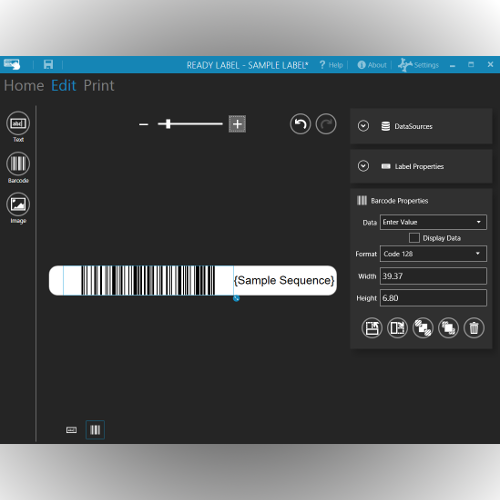Select the {Sample Sequence} text on label
Screen dimensions: 500x500
(284, 280)
